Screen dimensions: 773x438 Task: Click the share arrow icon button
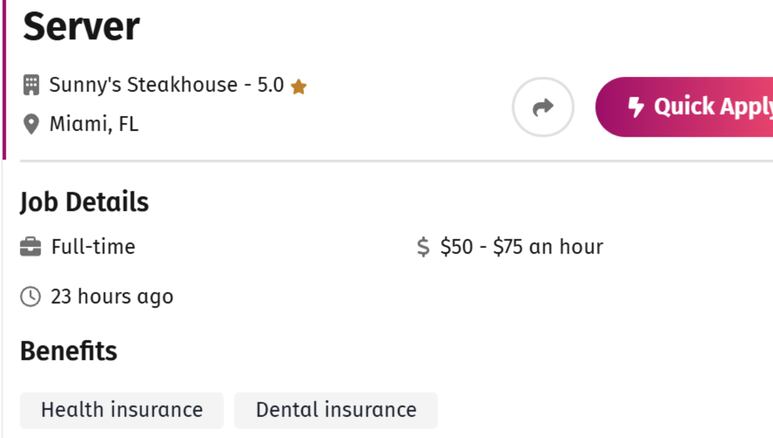(543, 107)
